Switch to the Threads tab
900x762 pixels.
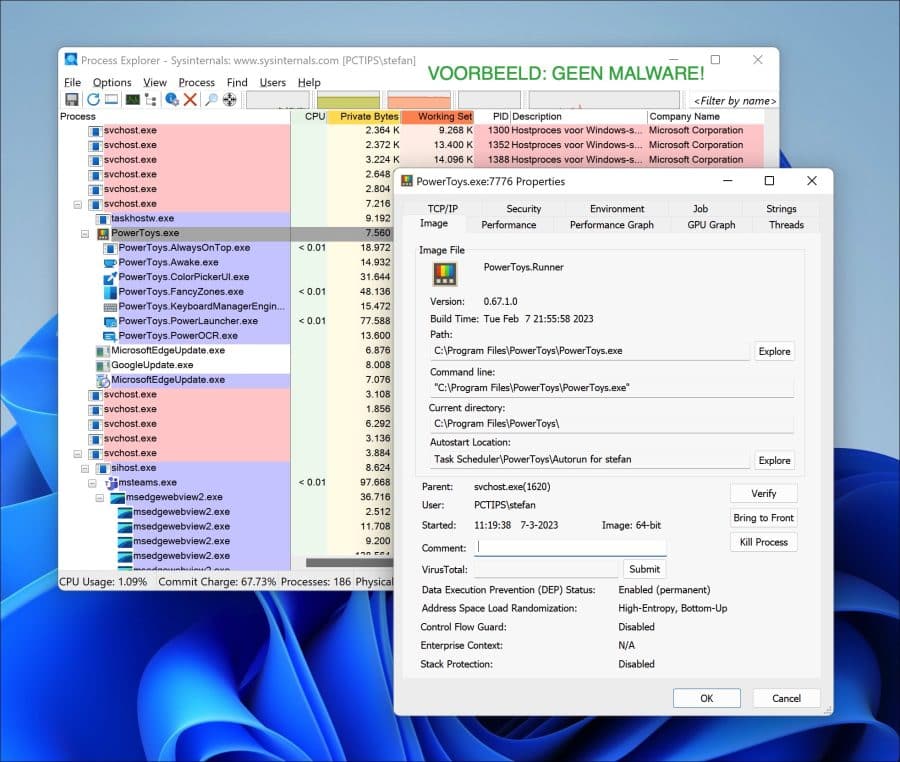point(786,225)
